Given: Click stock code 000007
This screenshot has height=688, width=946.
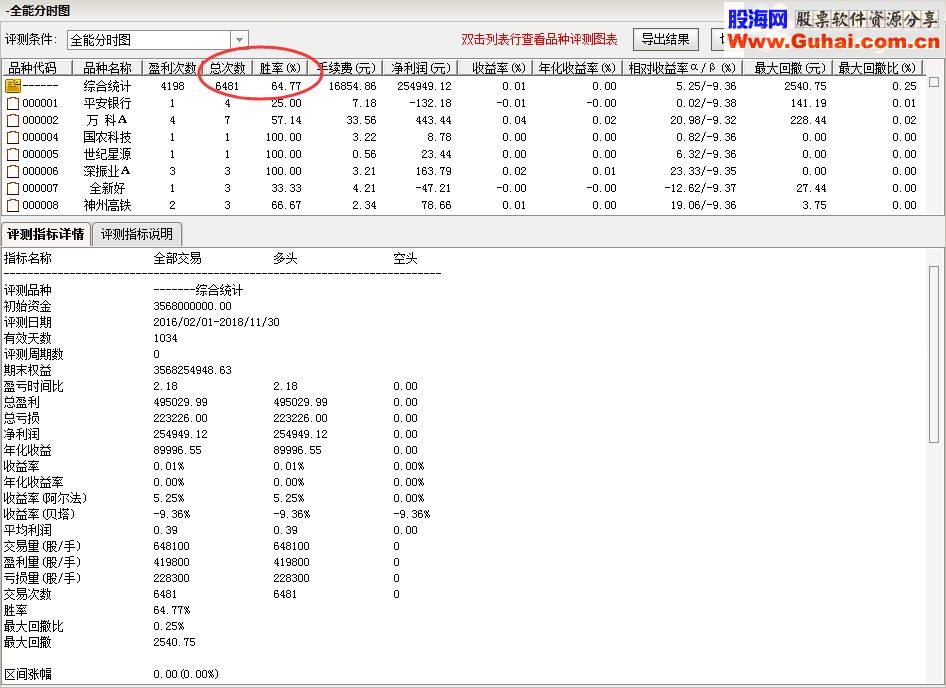Looking at the screenshot, I should pyautogui.click(x=40, y=188).
